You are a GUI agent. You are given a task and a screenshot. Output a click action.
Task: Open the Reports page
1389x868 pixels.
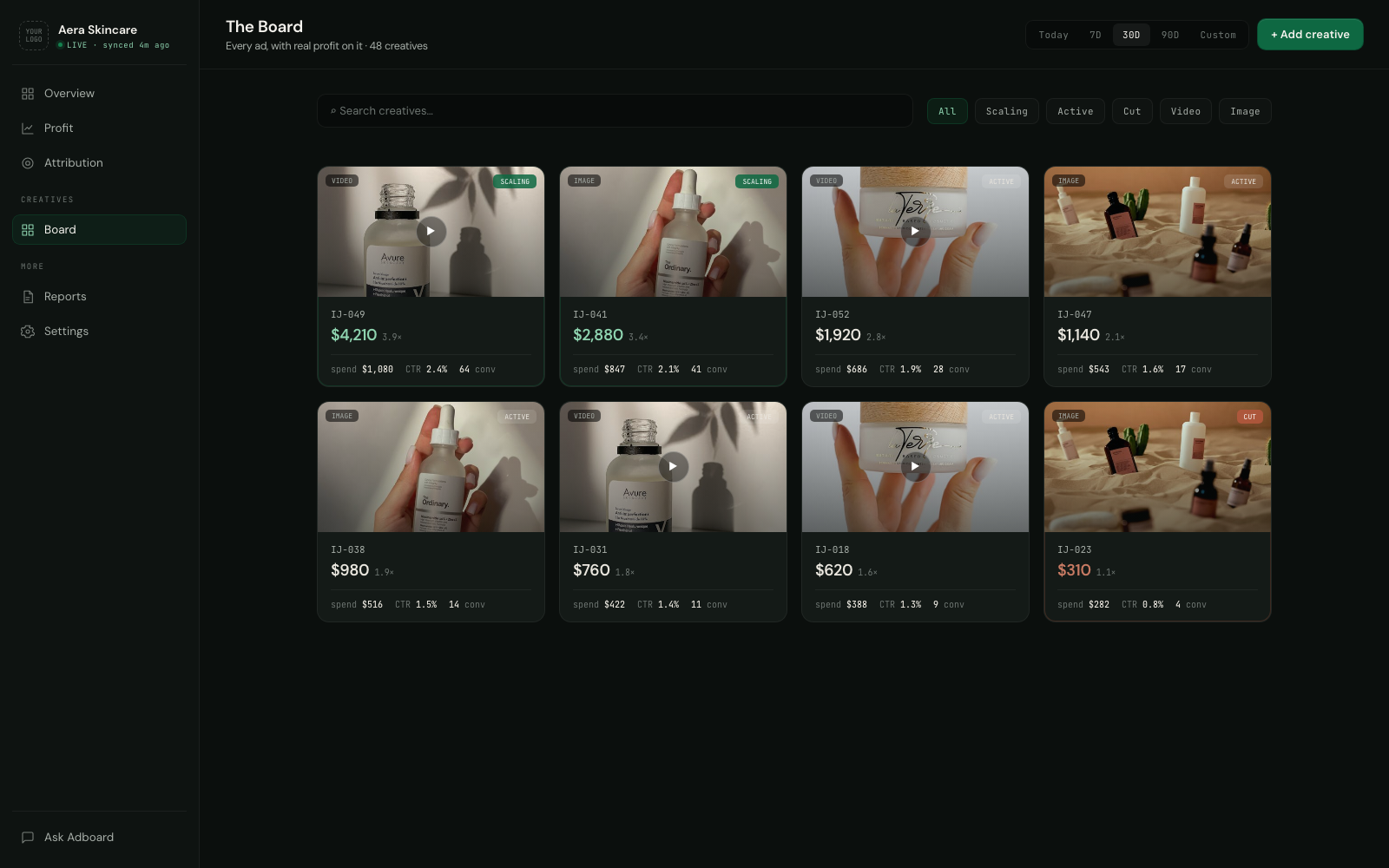(x=99, y=297)
